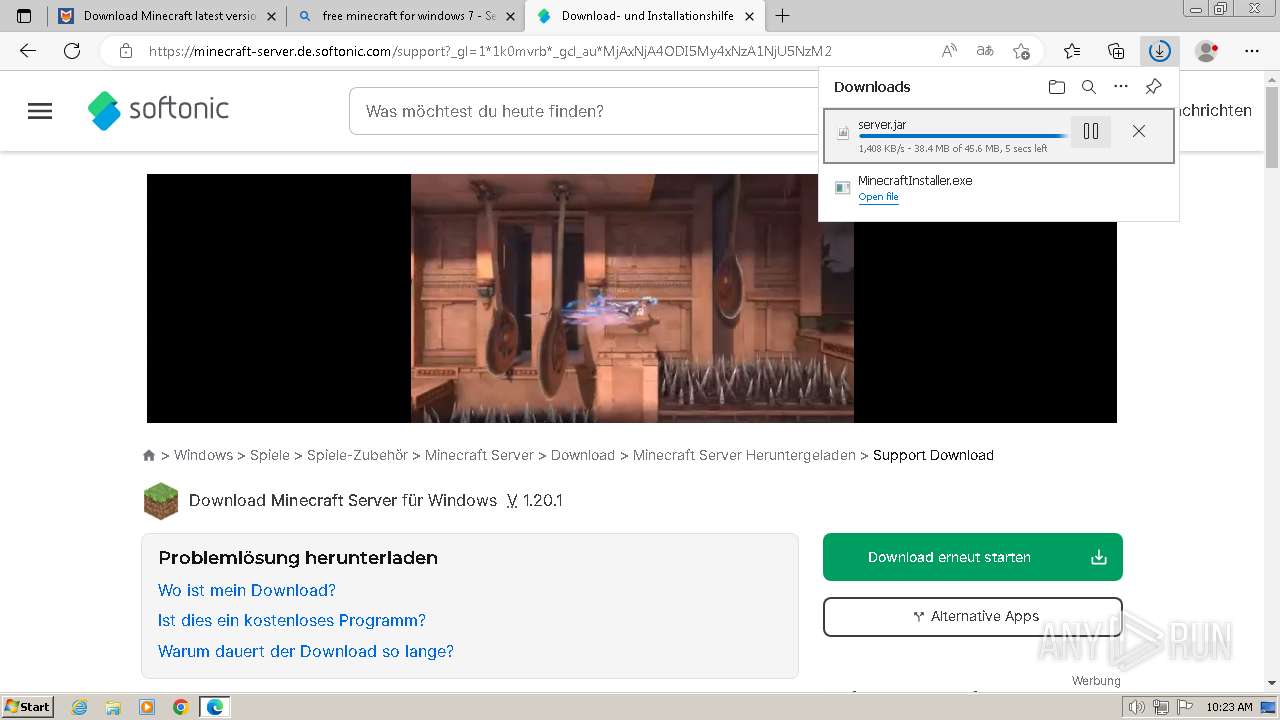
Task: Open more options in Downloads panel
Action: click(1121, 87)
